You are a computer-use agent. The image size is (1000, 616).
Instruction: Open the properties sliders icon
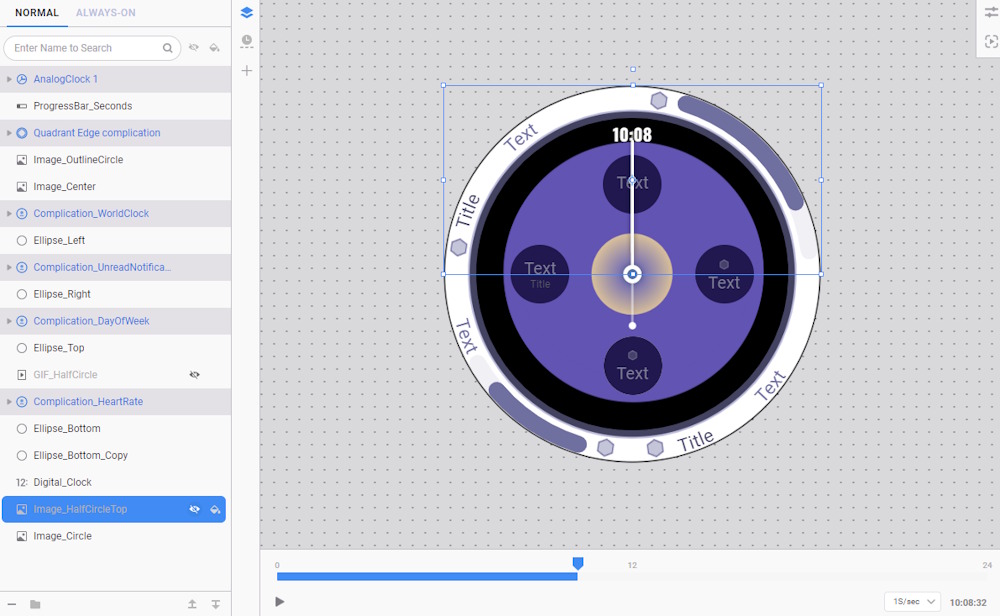coord(991,12)
